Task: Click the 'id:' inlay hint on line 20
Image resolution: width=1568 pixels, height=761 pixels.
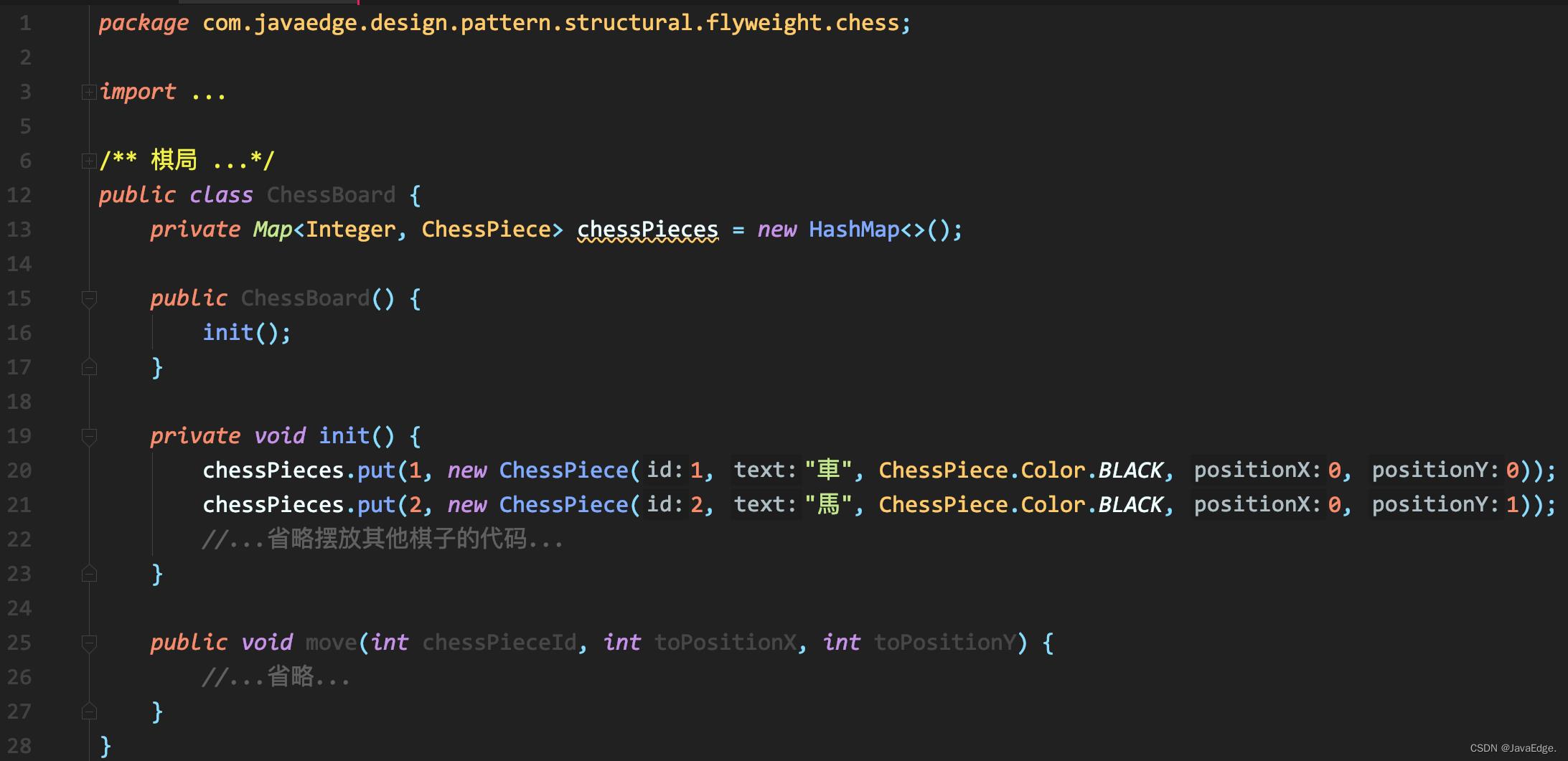Action: [x=665, y=470]
